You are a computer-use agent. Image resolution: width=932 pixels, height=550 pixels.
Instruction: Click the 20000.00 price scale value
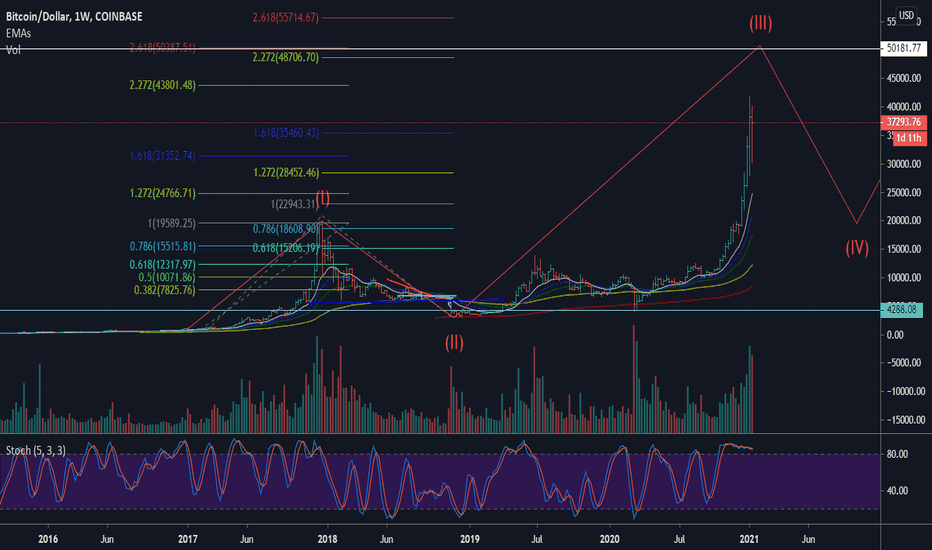tap(903, 221)
